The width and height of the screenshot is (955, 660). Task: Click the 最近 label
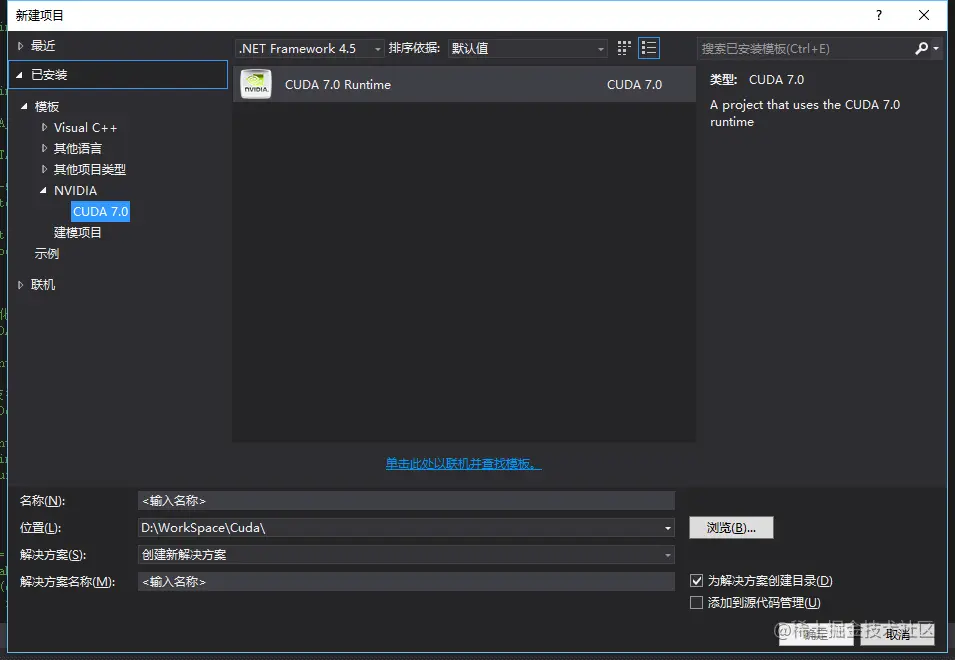[43, 46]
